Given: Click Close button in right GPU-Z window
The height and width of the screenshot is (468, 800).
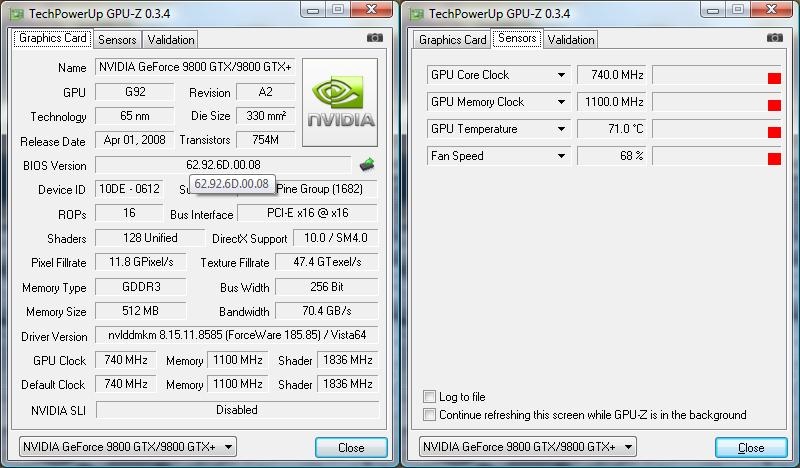Looking at the screenshot, I should [x=751, y=448].
